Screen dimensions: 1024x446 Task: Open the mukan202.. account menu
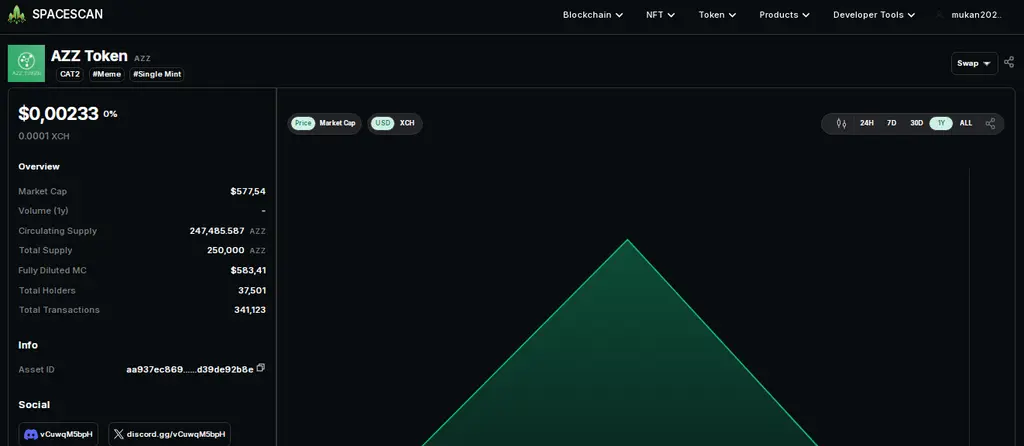click(x=976, y=14)
